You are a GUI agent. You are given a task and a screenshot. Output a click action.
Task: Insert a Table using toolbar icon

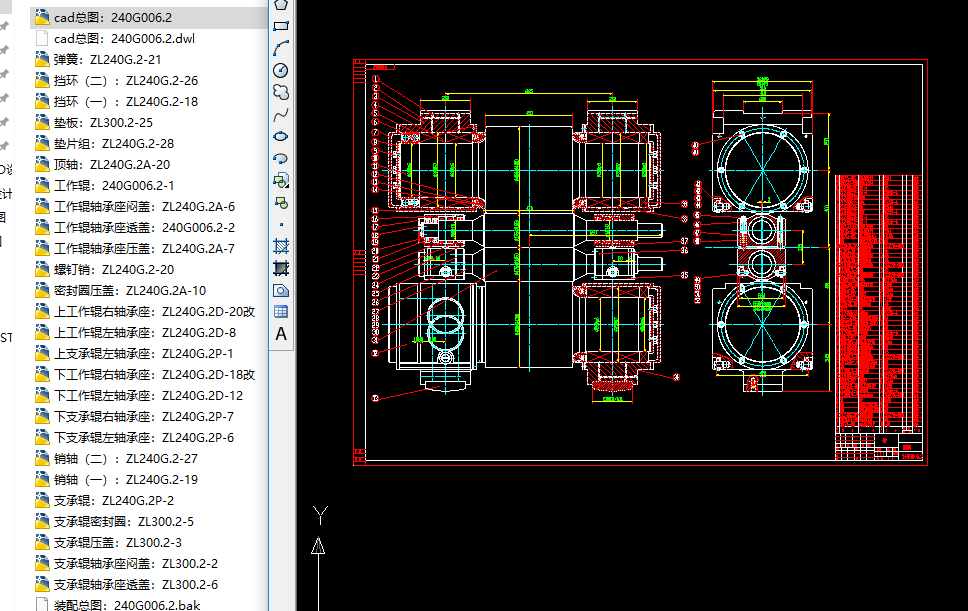coord(281,312)
